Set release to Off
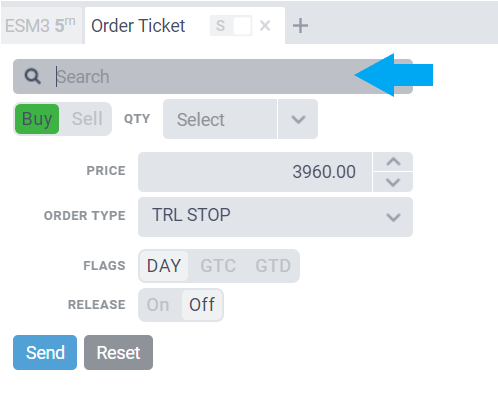 point(202,305)
